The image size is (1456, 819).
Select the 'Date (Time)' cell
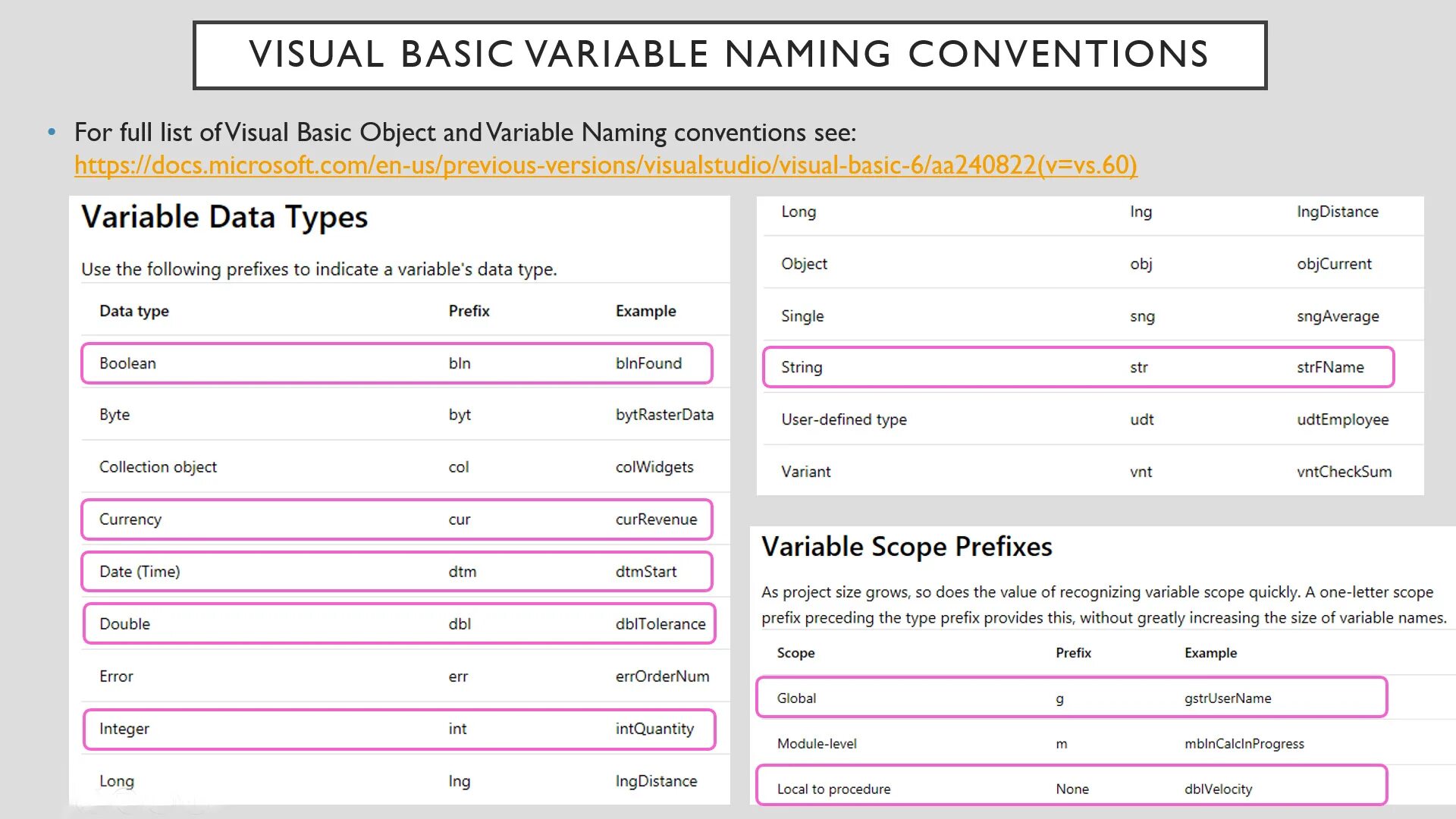click(x=140, y=572)
